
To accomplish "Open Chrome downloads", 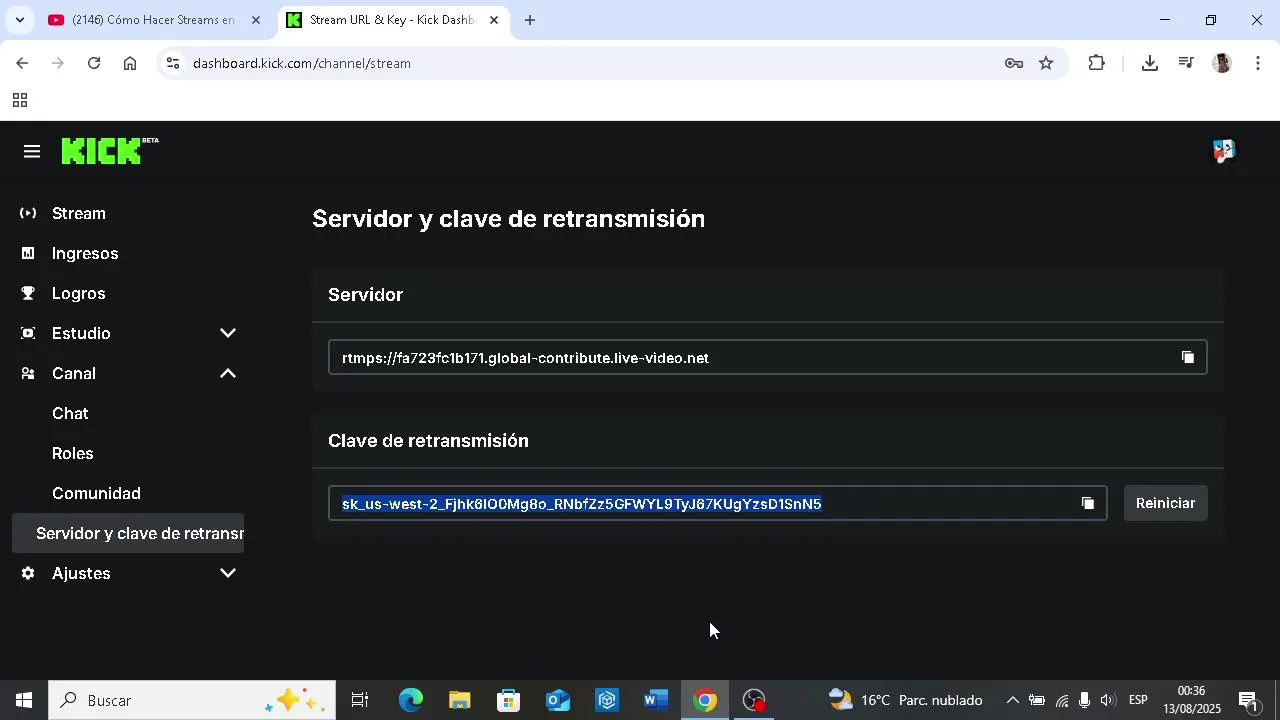I will tap(1150, 63).
